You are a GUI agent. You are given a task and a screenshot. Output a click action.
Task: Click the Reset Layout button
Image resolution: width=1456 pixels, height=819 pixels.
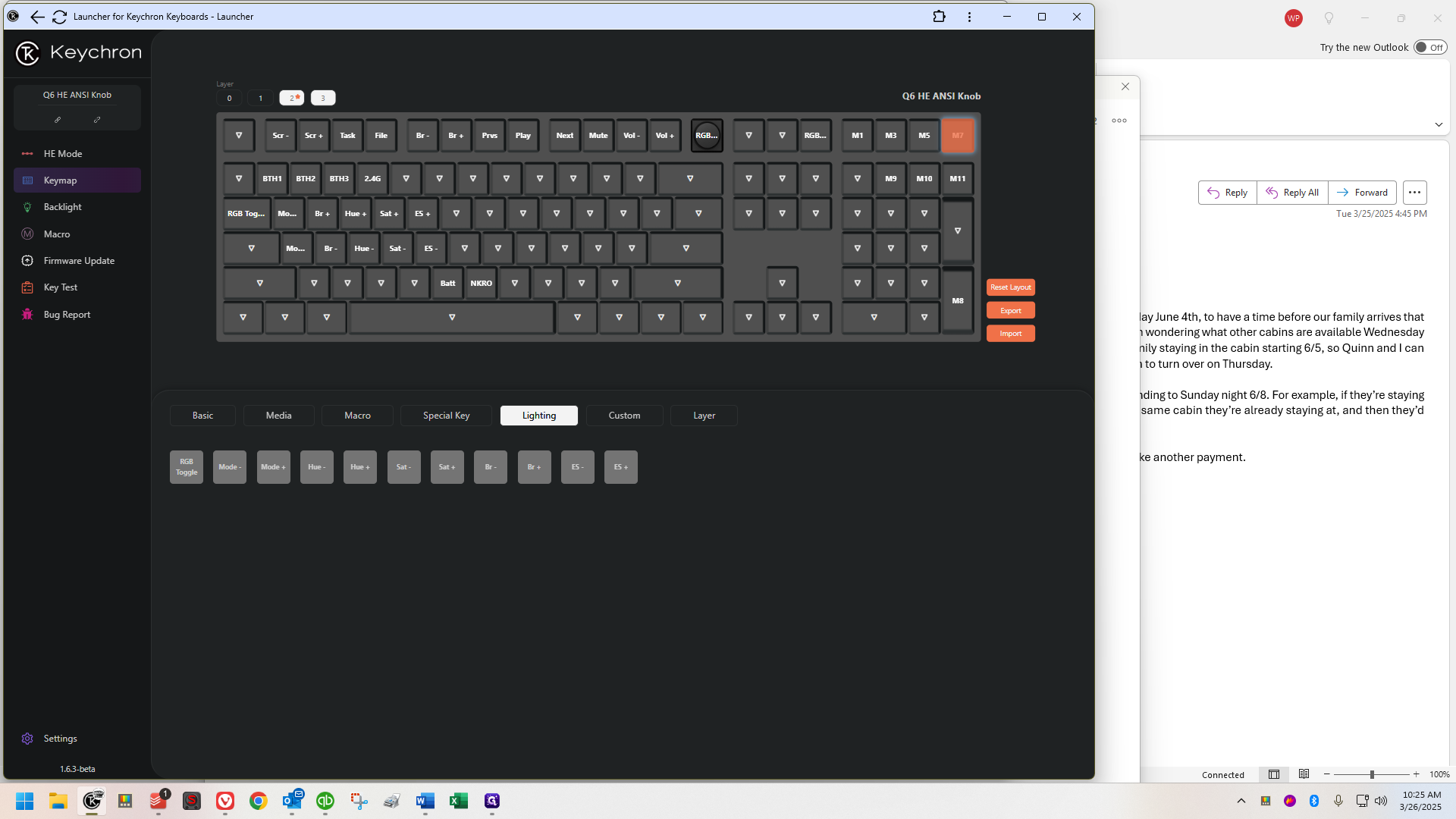(1010, 287)
